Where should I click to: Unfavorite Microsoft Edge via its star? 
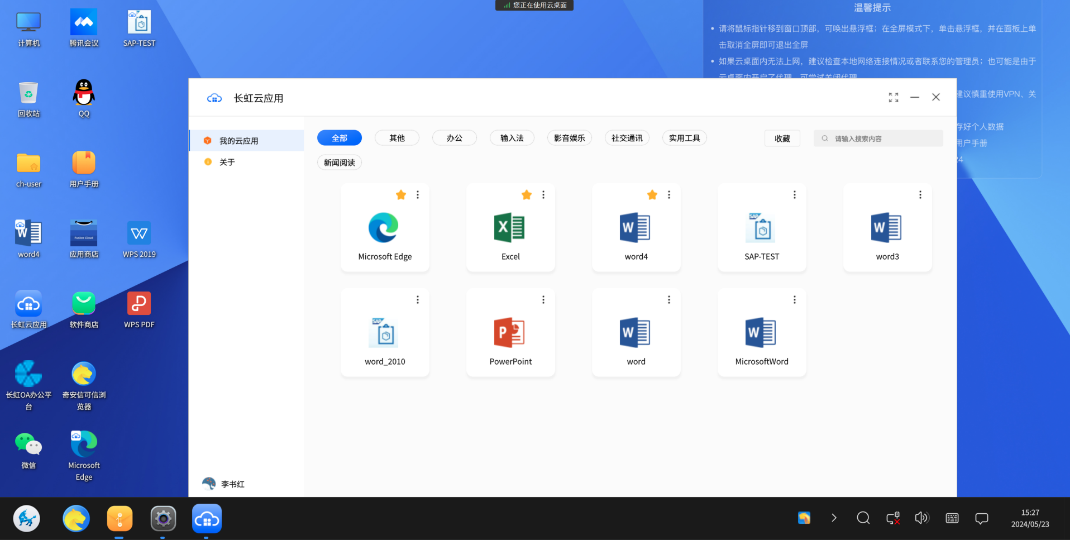tap(401, 195)
